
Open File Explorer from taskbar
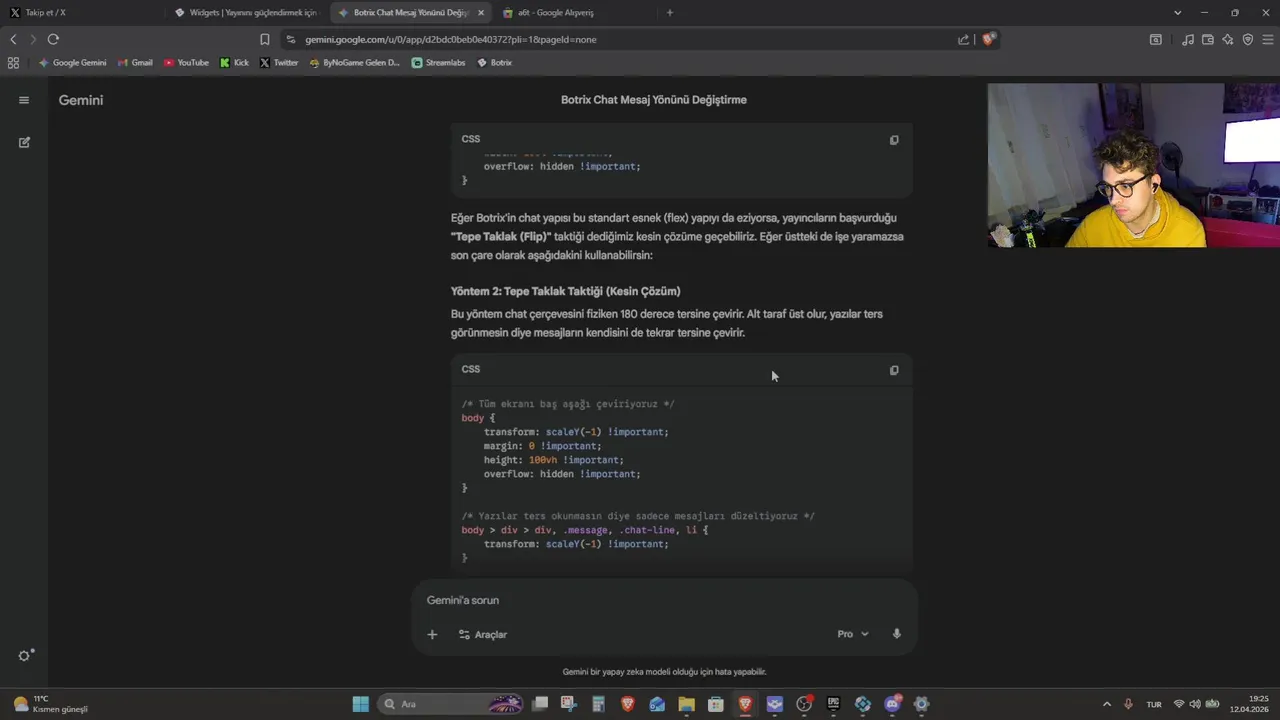(x=686, y=704)
